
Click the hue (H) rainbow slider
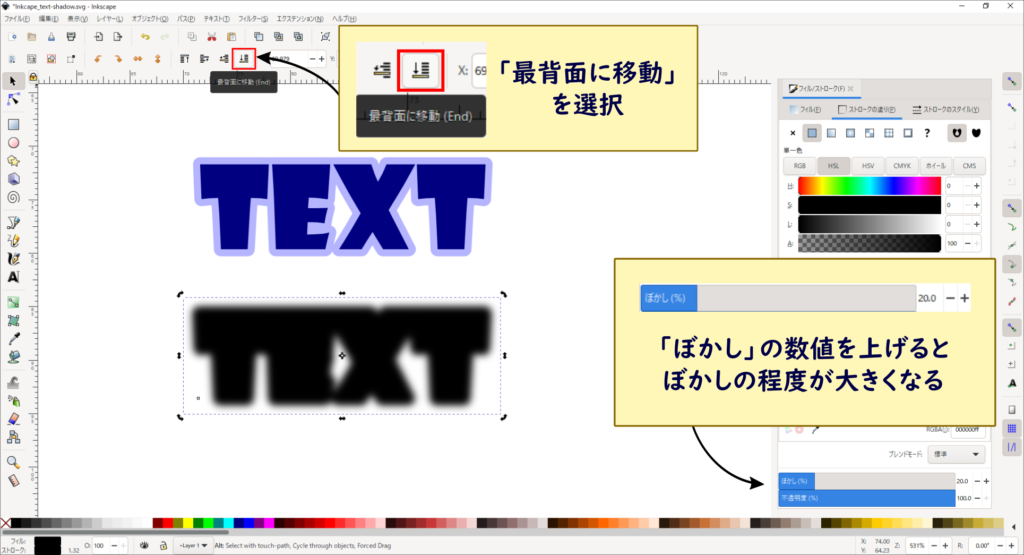[x=869, y=186]
